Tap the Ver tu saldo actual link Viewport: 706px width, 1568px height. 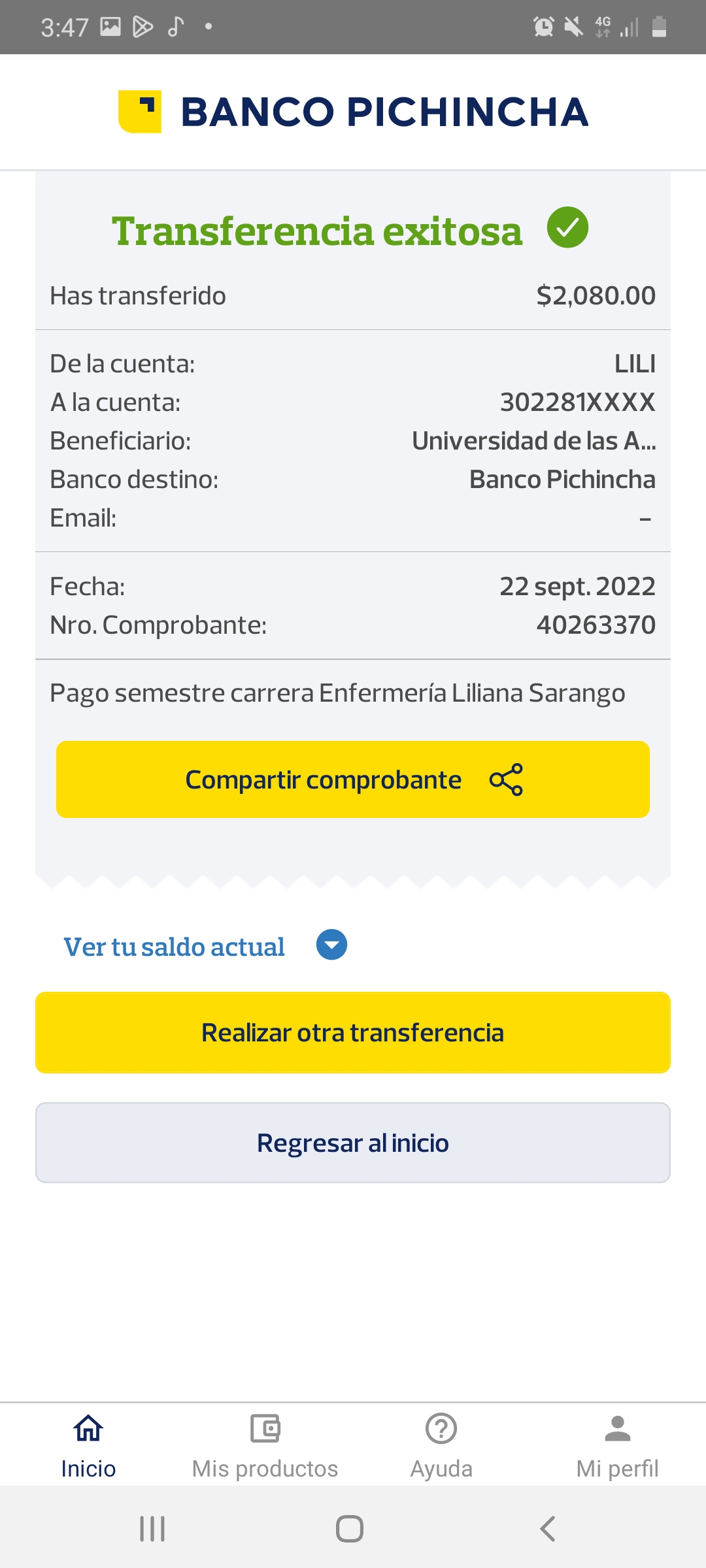click(174, 947)
